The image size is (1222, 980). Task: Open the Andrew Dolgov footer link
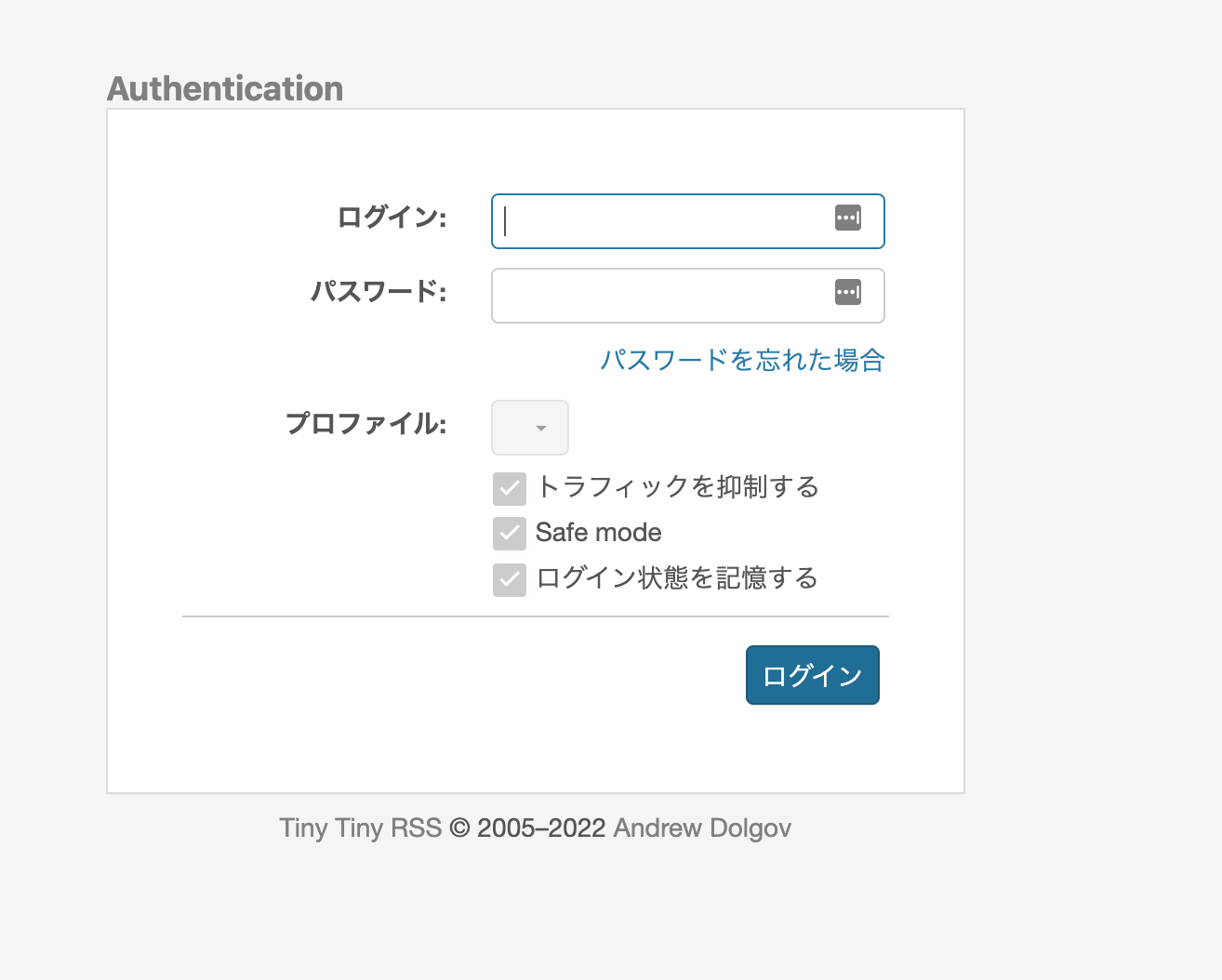pyautogui.click(x=702, y=828)
